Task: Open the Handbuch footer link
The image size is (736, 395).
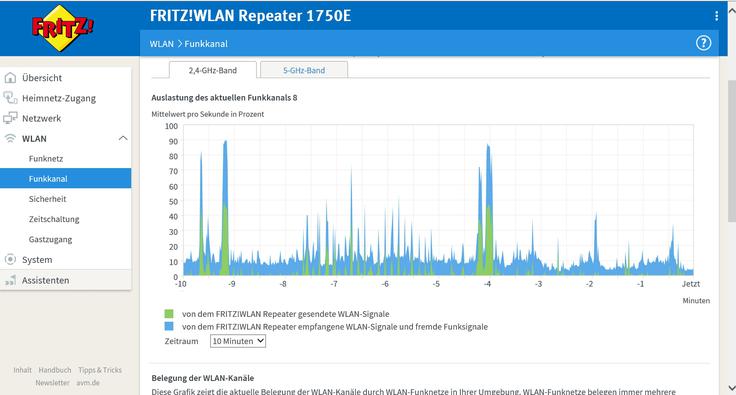Action: coord(55,370)
